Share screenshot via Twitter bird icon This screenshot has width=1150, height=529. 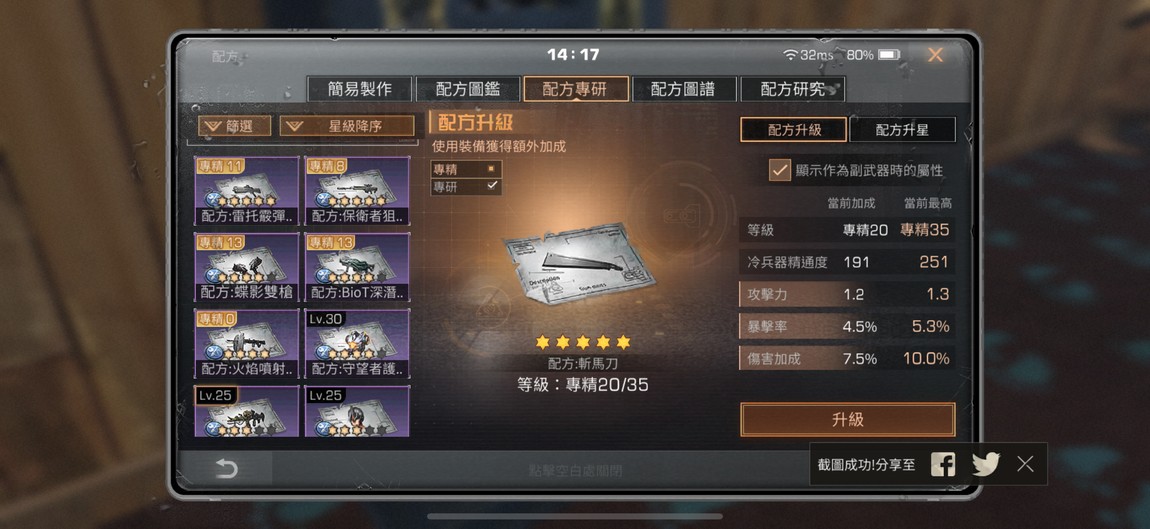click(986, 464)
